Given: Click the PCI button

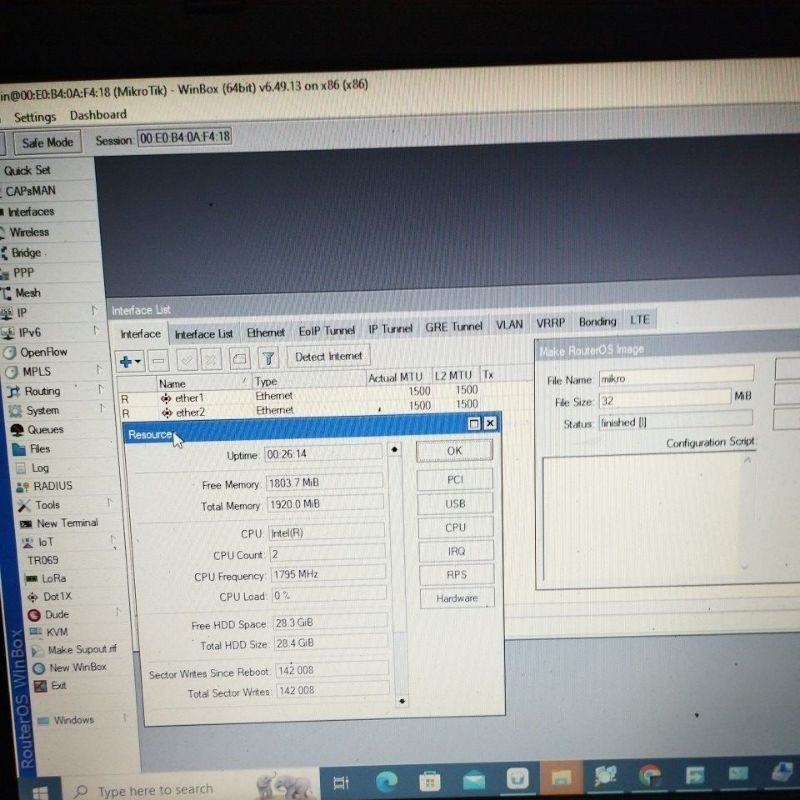Looking at the screenshot, I should [455, 480].
